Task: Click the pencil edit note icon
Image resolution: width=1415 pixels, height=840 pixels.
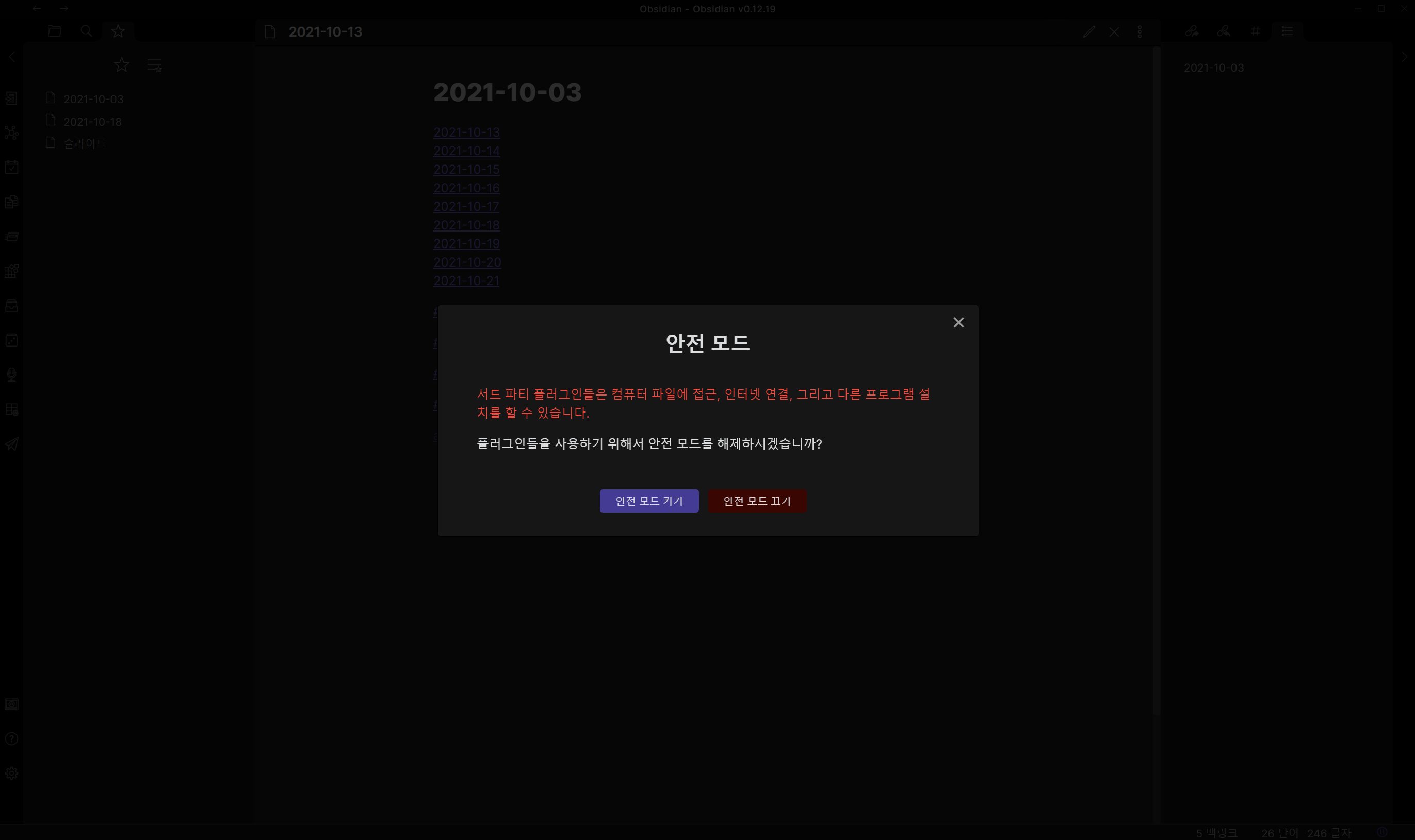Action: point(1089,31)
